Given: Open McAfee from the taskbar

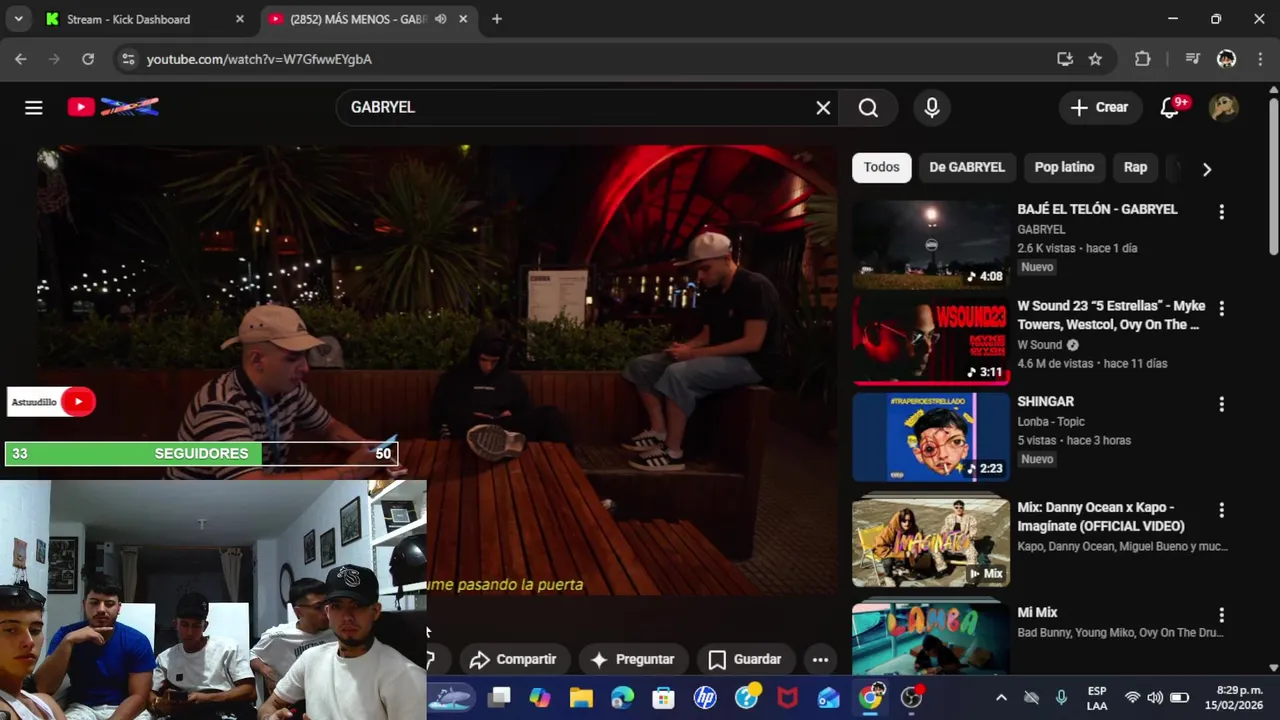Looking at the screenshot, I should point(788,697).
